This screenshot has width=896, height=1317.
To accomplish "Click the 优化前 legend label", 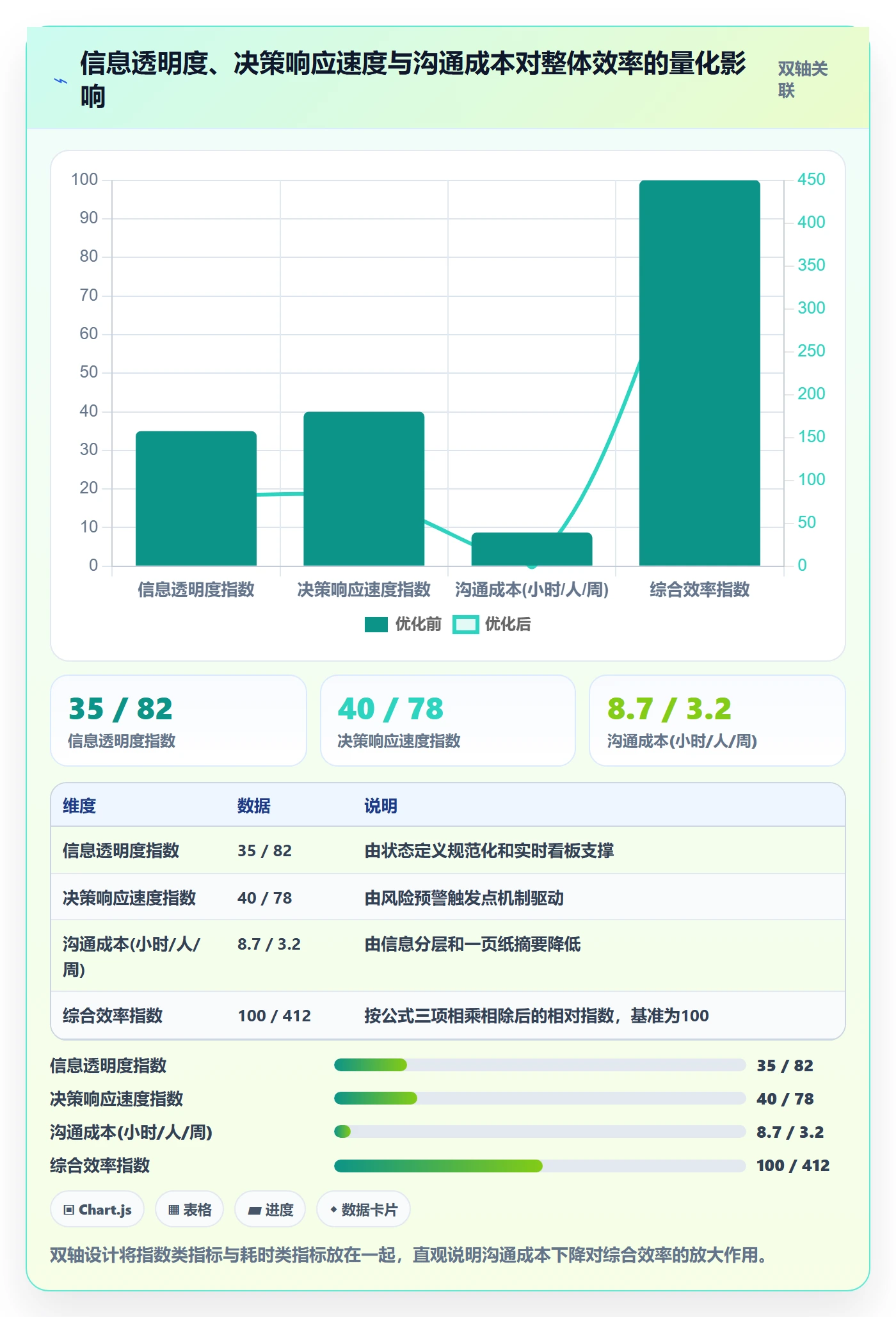I will 419,625.
